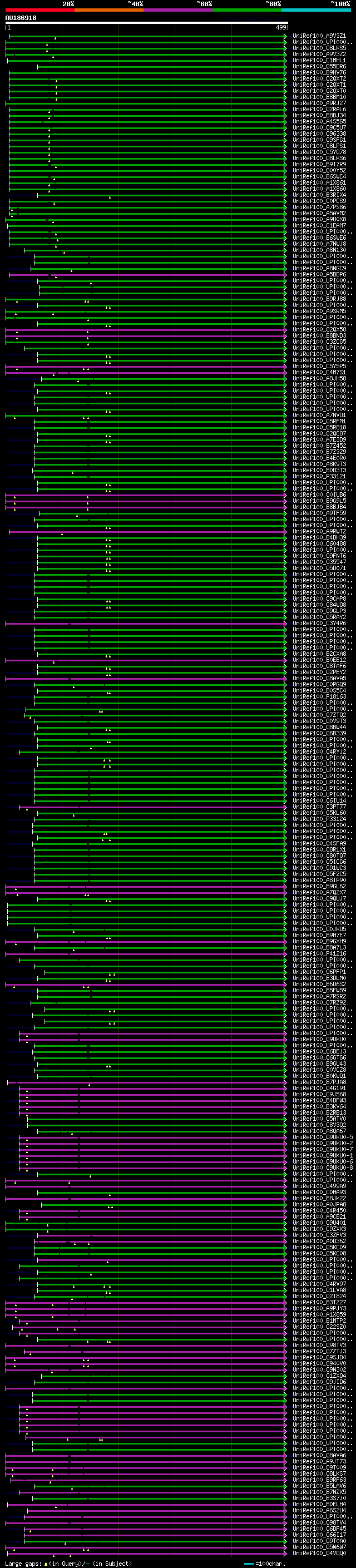Screen dimensions: 356x1568
Task: Select the UniRef100_C1EAM7 label
Action: pos(319,226)
